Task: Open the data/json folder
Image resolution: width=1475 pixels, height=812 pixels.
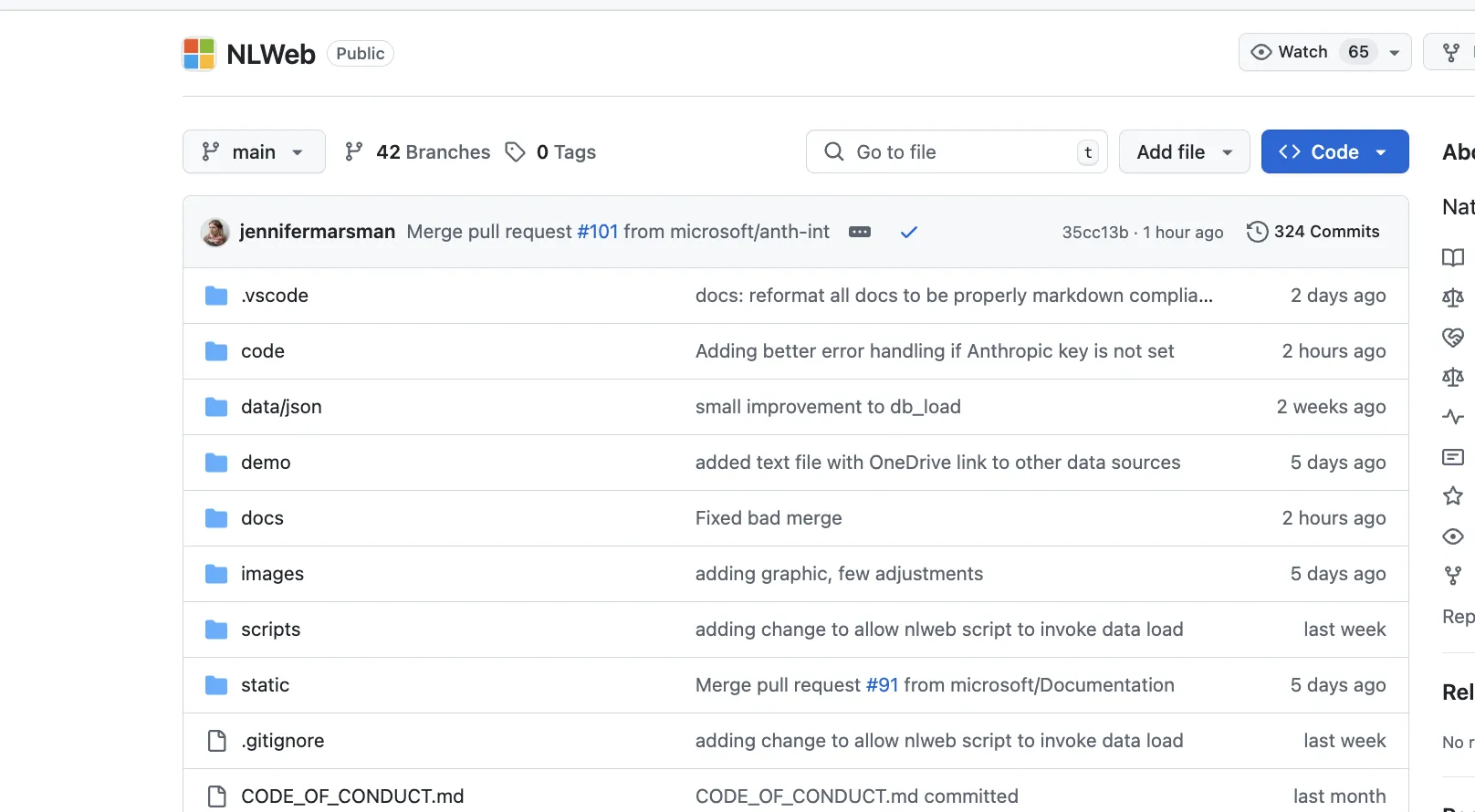Action: [x=281, y=407]
